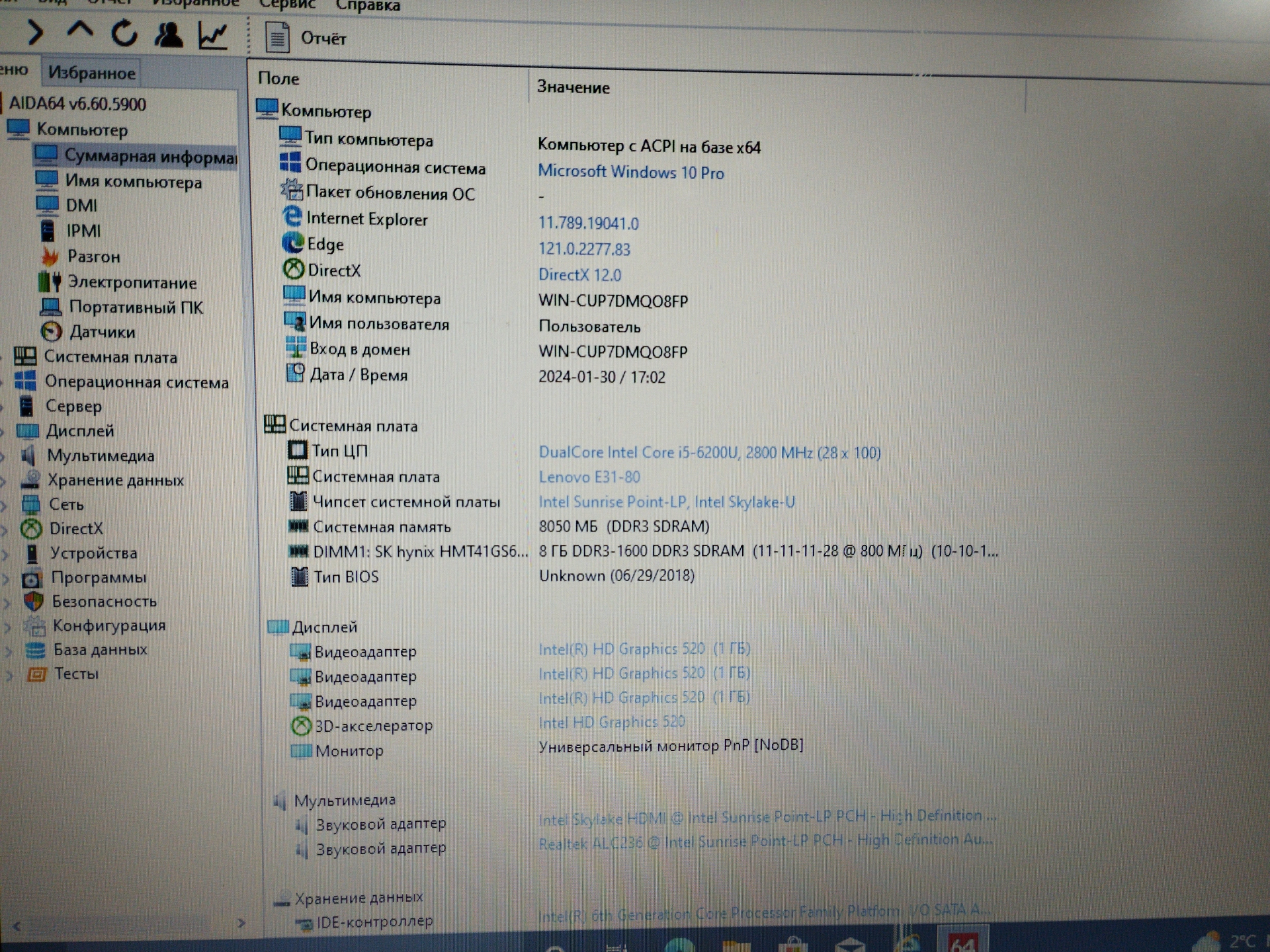
Task: Click the Программы tree icon
Action: tap(32, 578)
